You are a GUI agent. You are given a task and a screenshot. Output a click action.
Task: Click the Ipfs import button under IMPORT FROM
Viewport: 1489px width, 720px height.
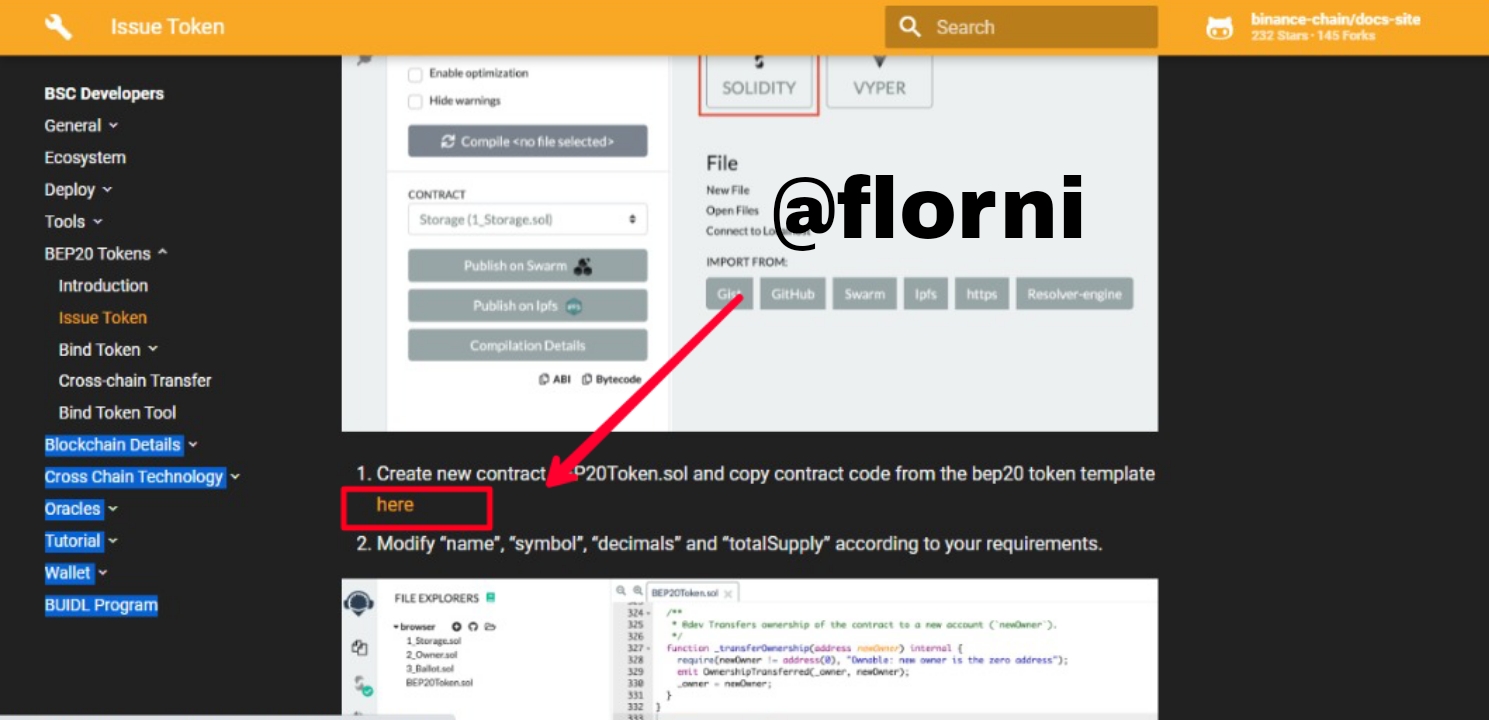[x=925, y=294]
